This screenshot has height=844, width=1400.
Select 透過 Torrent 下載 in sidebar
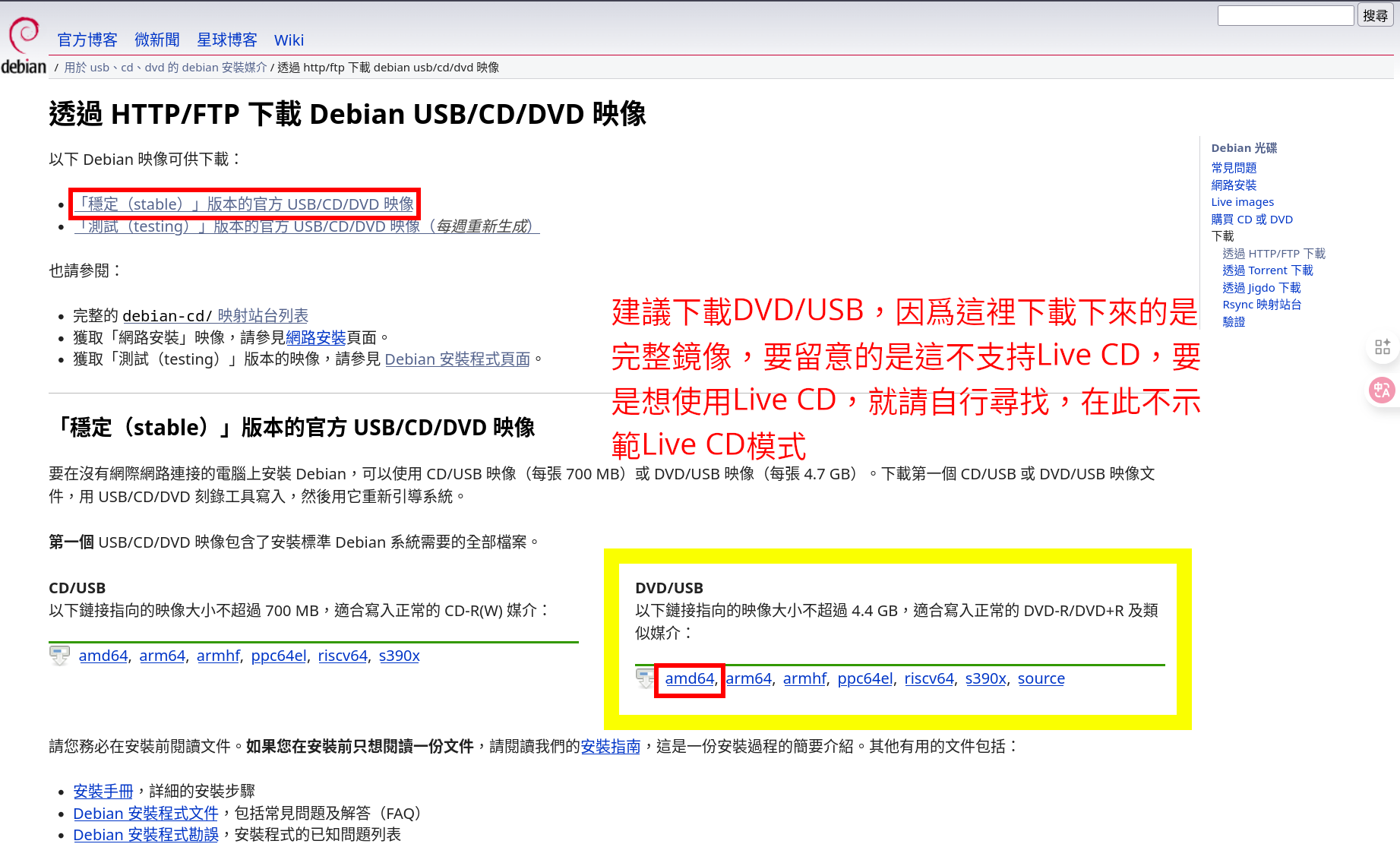tap(1267, 270)
